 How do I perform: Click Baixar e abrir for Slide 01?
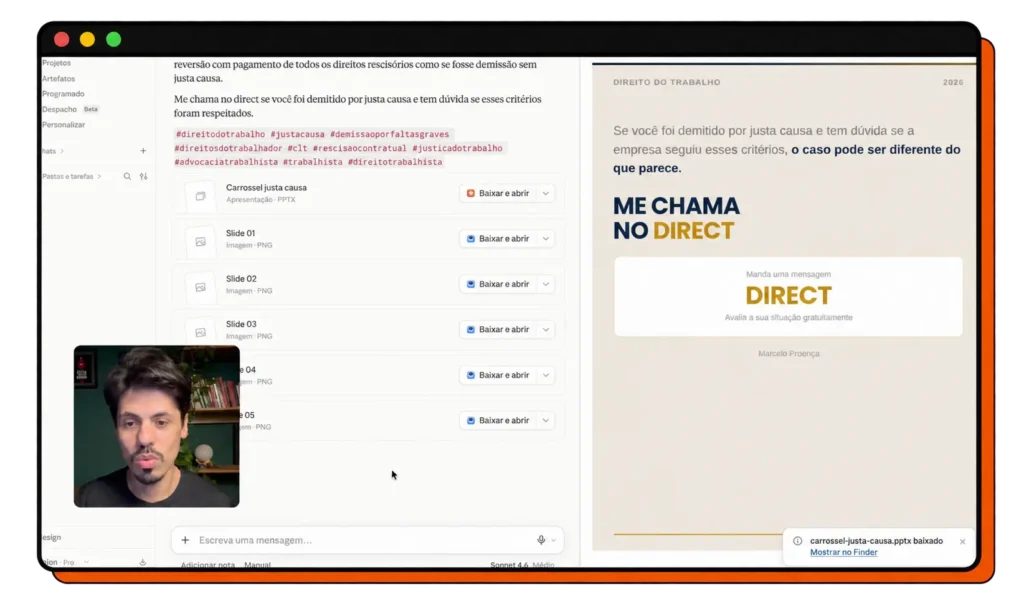pos(498,239)
